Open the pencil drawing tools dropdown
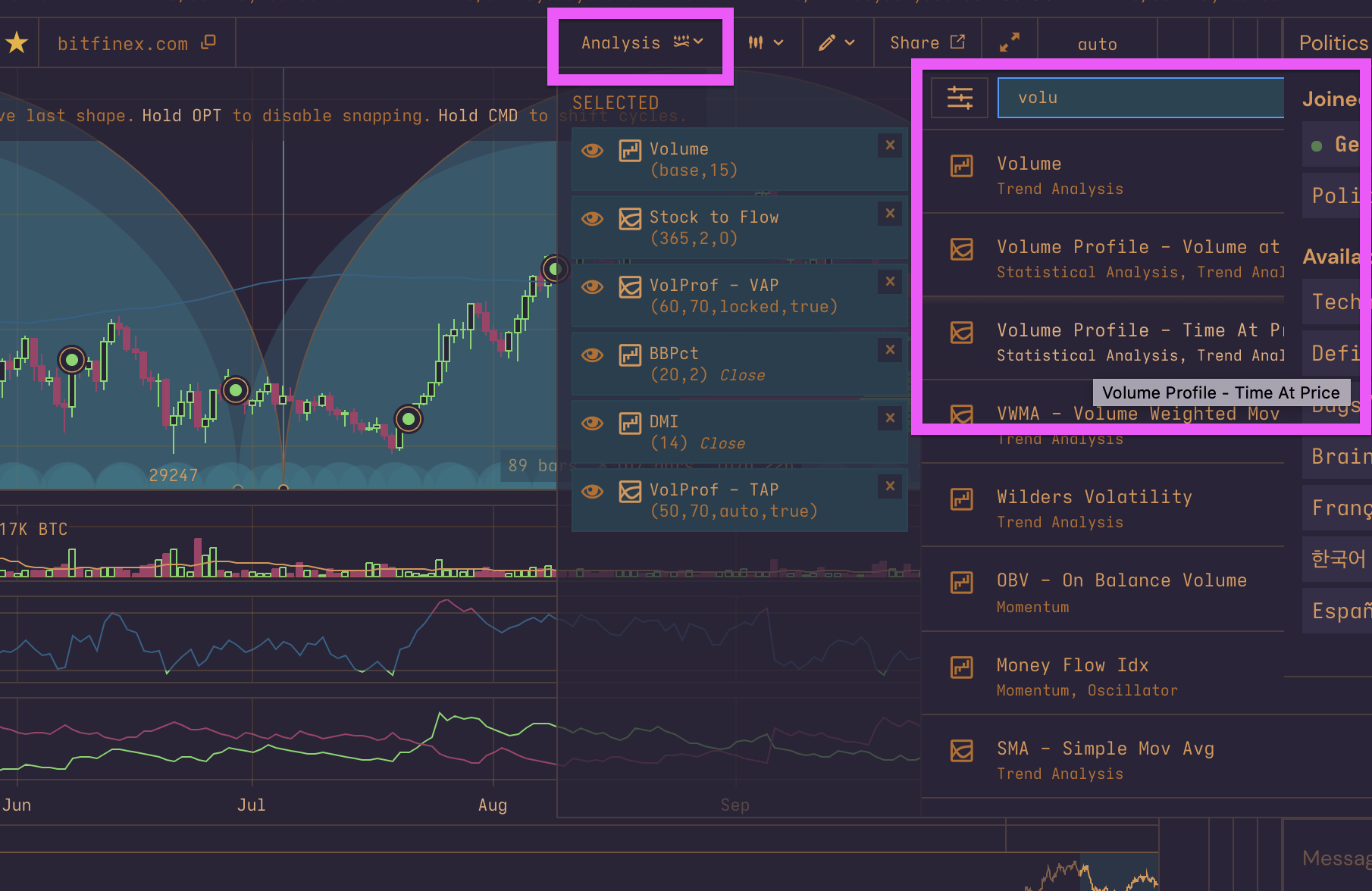The image size is (1372, 891). (x=836, y=43)
